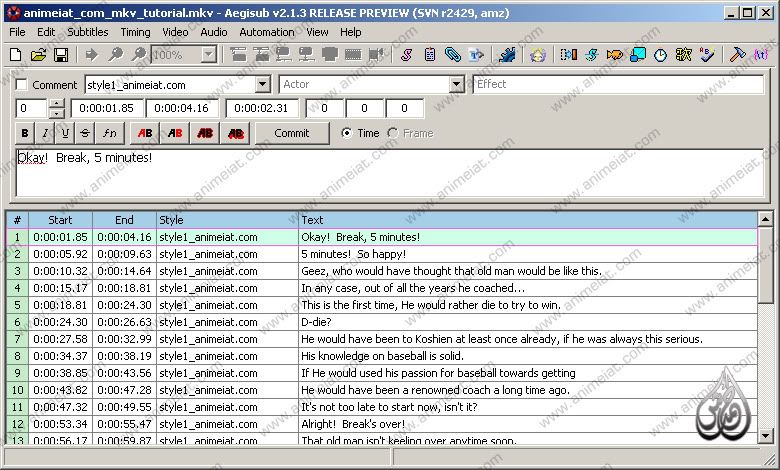The width and height of the screenshot is (780, 470).
Task: Click the Text column header
Action: [528, 220]
